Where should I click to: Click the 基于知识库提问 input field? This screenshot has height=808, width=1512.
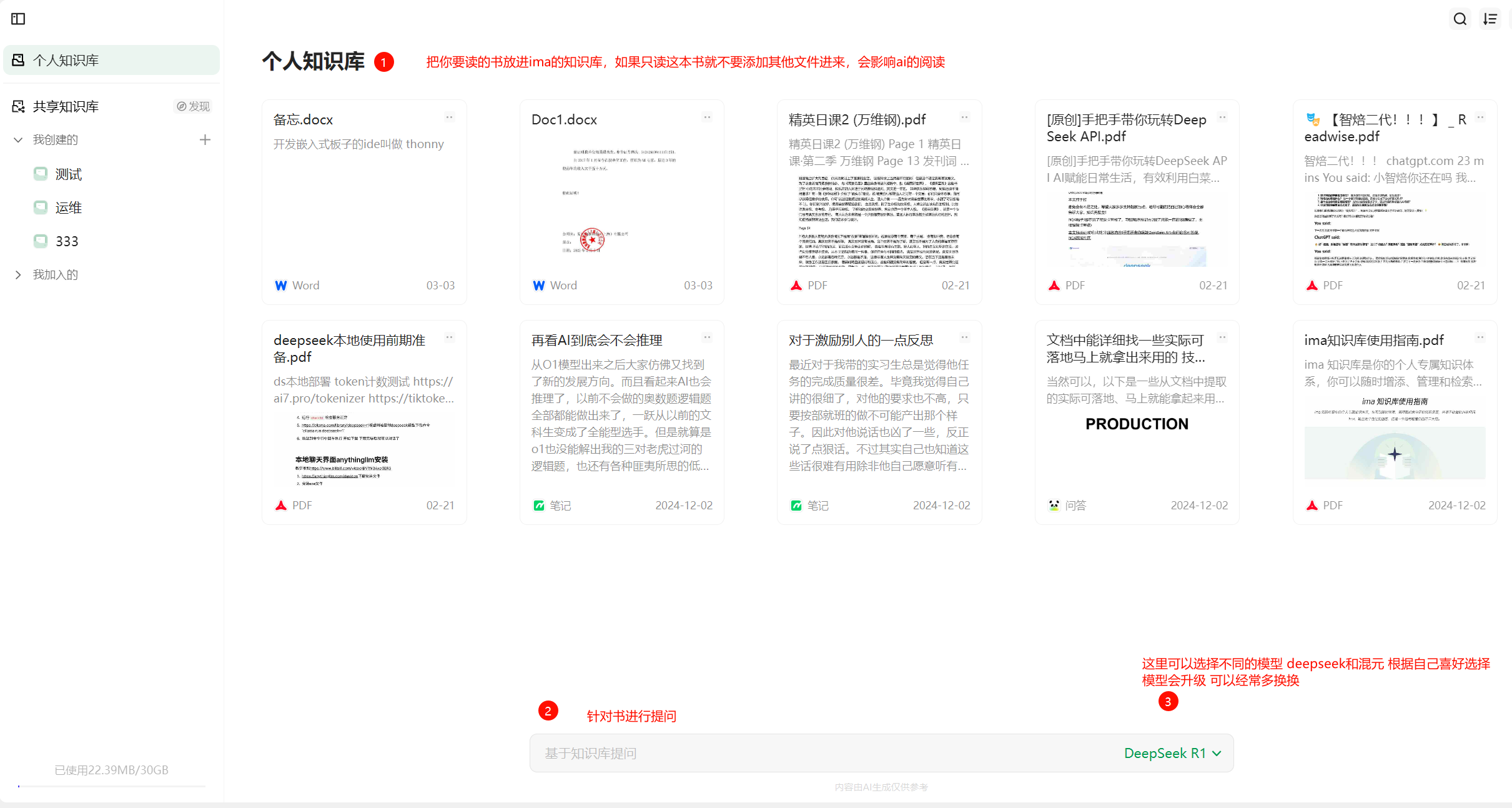click(x=749, y=753)
